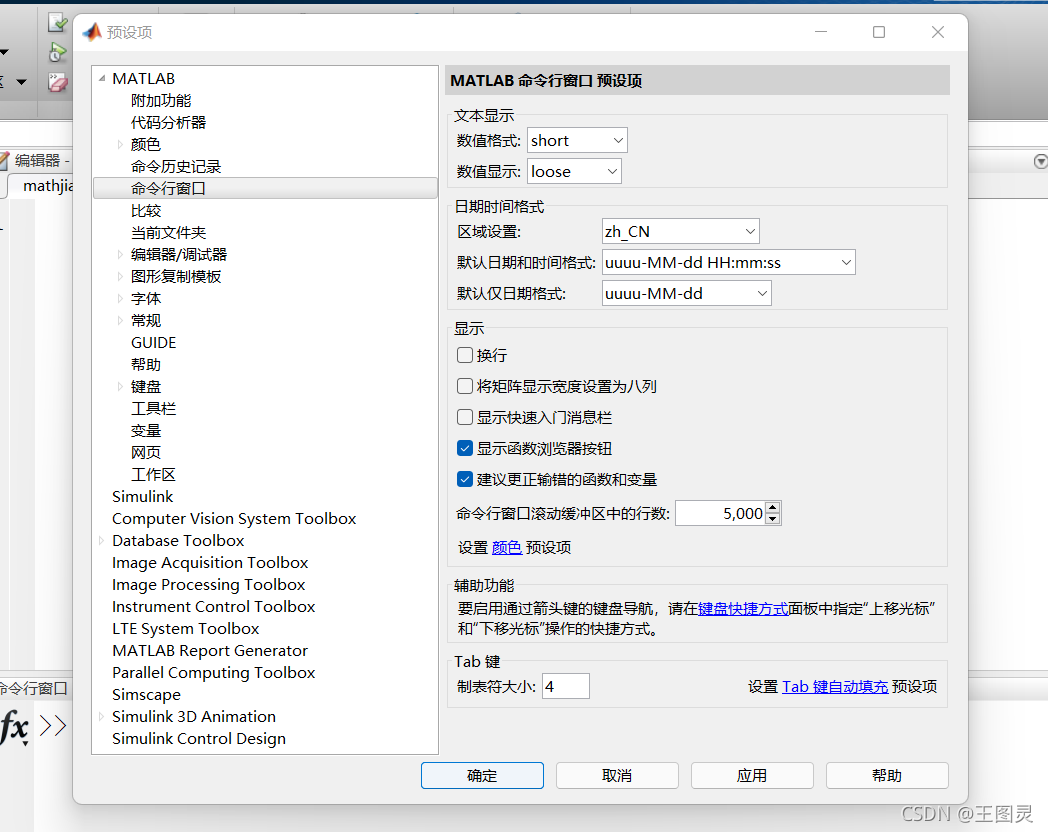
Task: Select 网页 tree item
Action: (x=146, y=452)
